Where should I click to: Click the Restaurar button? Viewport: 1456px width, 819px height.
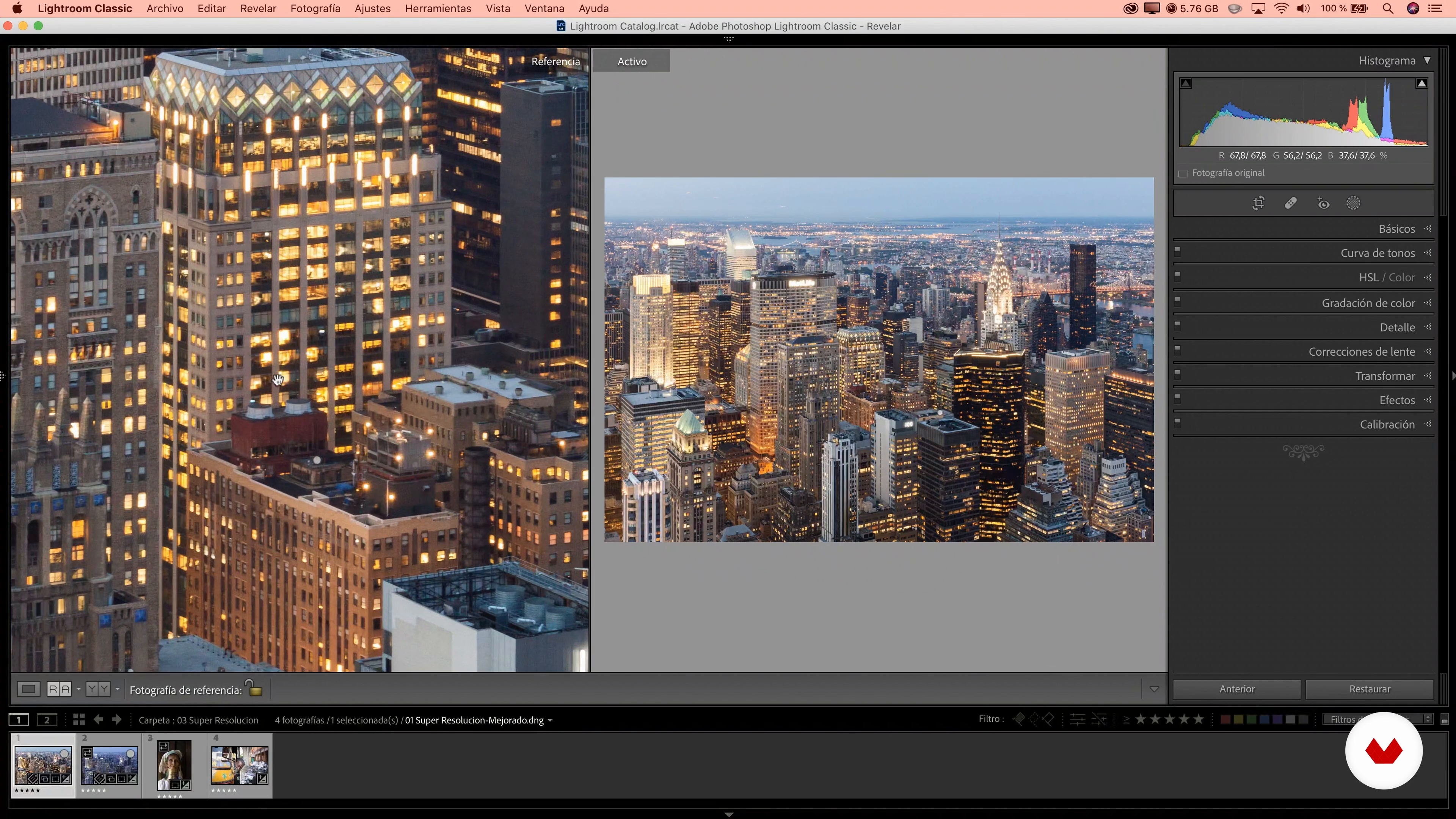1370,689
